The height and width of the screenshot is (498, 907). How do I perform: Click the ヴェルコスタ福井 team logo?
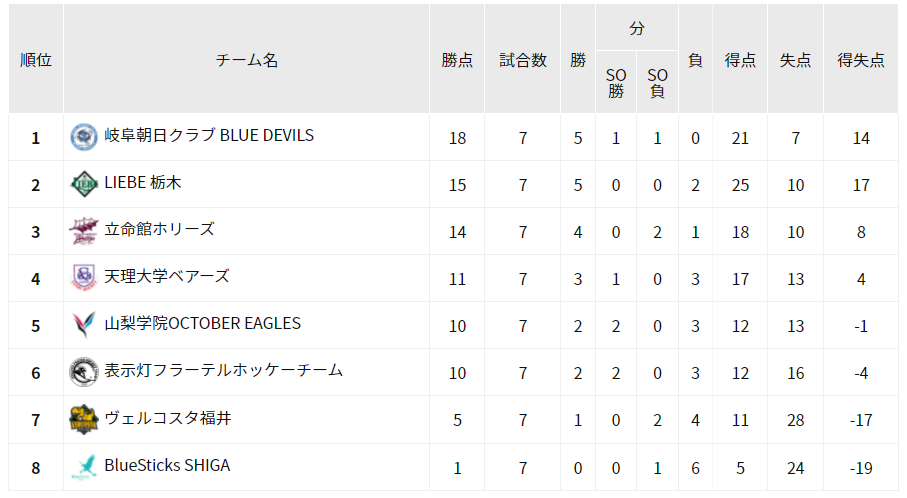point(84,419)
